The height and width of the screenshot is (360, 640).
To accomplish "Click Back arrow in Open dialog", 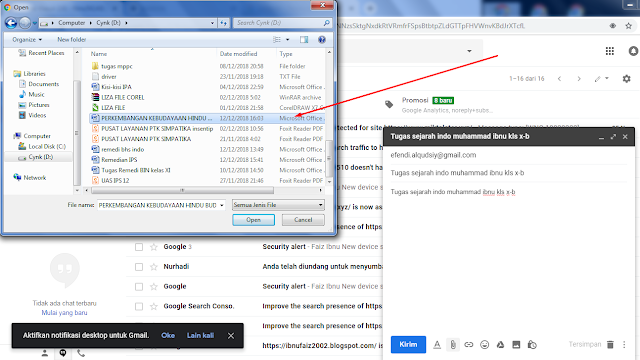I will click(x=11, y=23).
